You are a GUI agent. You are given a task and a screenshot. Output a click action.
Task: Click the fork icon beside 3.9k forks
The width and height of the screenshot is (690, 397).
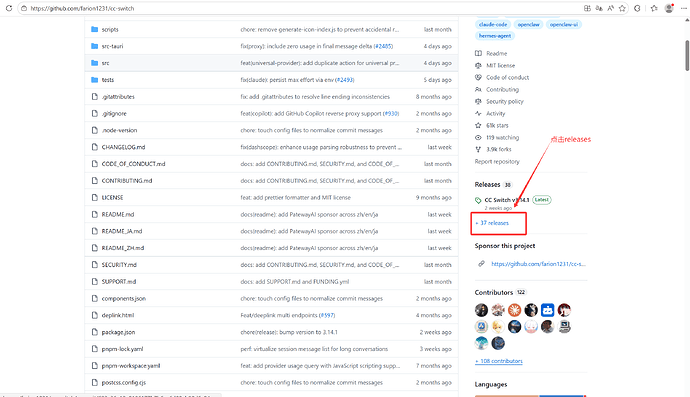(x=478, y=149)
